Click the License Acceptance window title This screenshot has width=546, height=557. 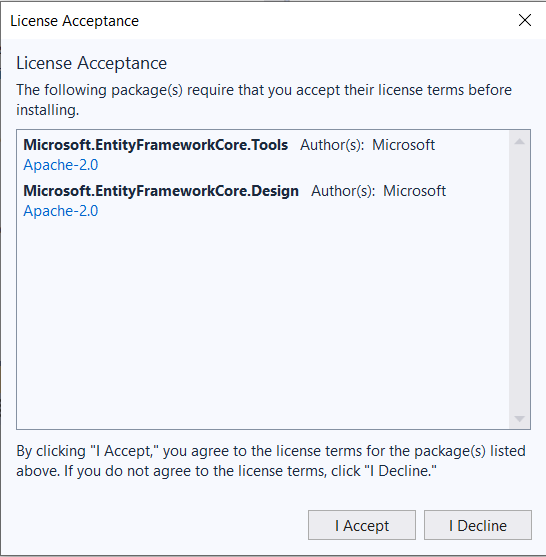coord(75,21)
